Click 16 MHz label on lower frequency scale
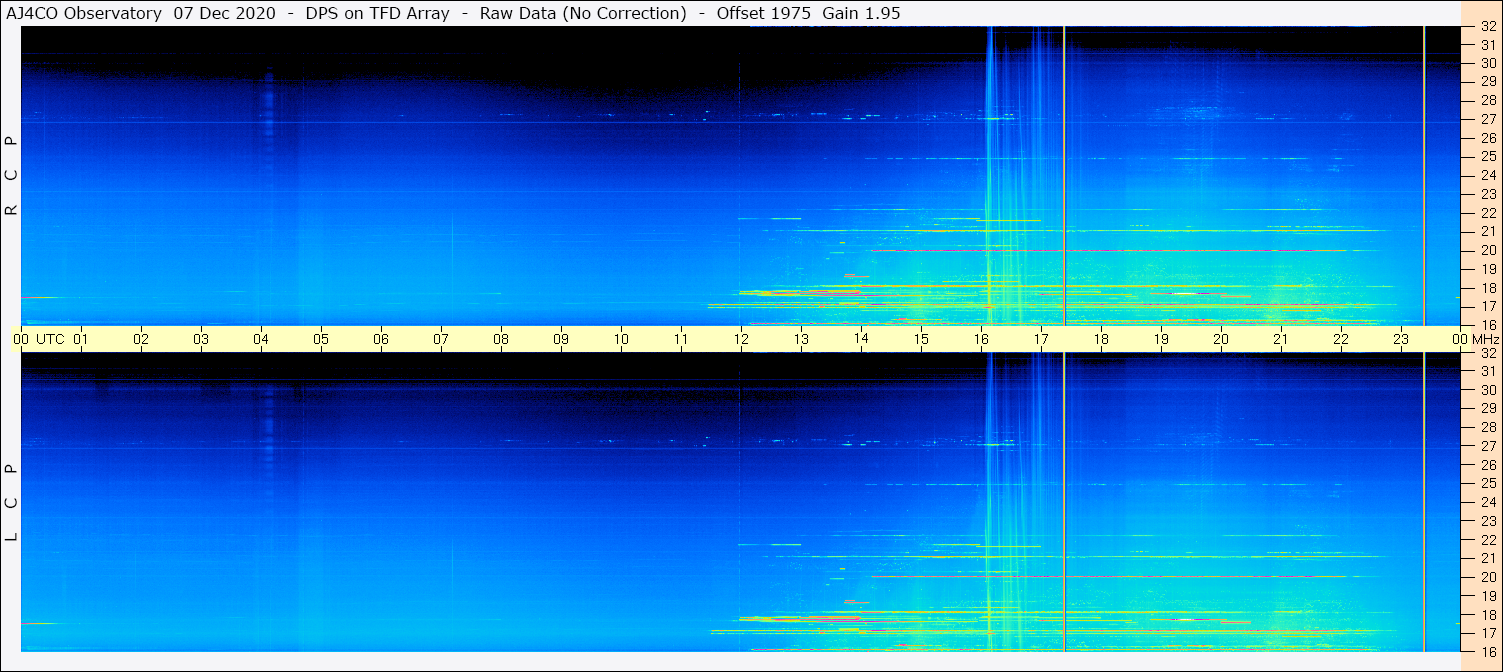 (x=1487, y=651)
